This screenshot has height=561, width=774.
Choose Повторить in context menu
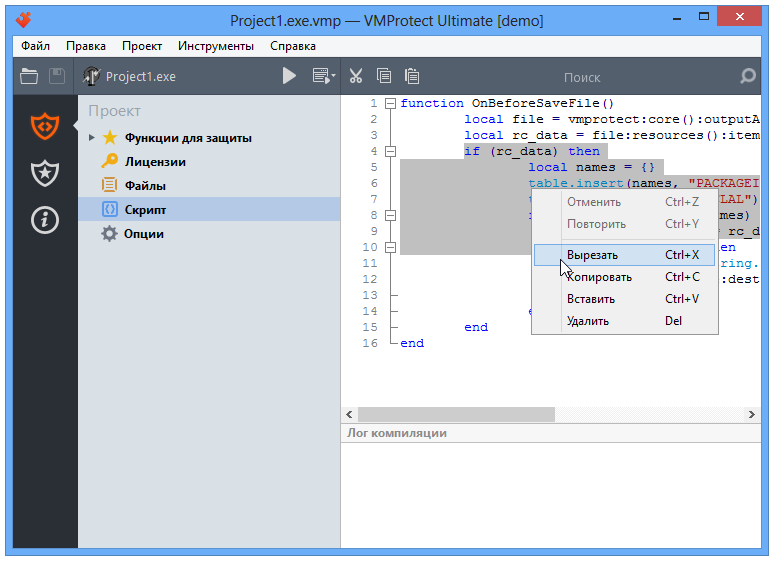(x=624, y=224)
